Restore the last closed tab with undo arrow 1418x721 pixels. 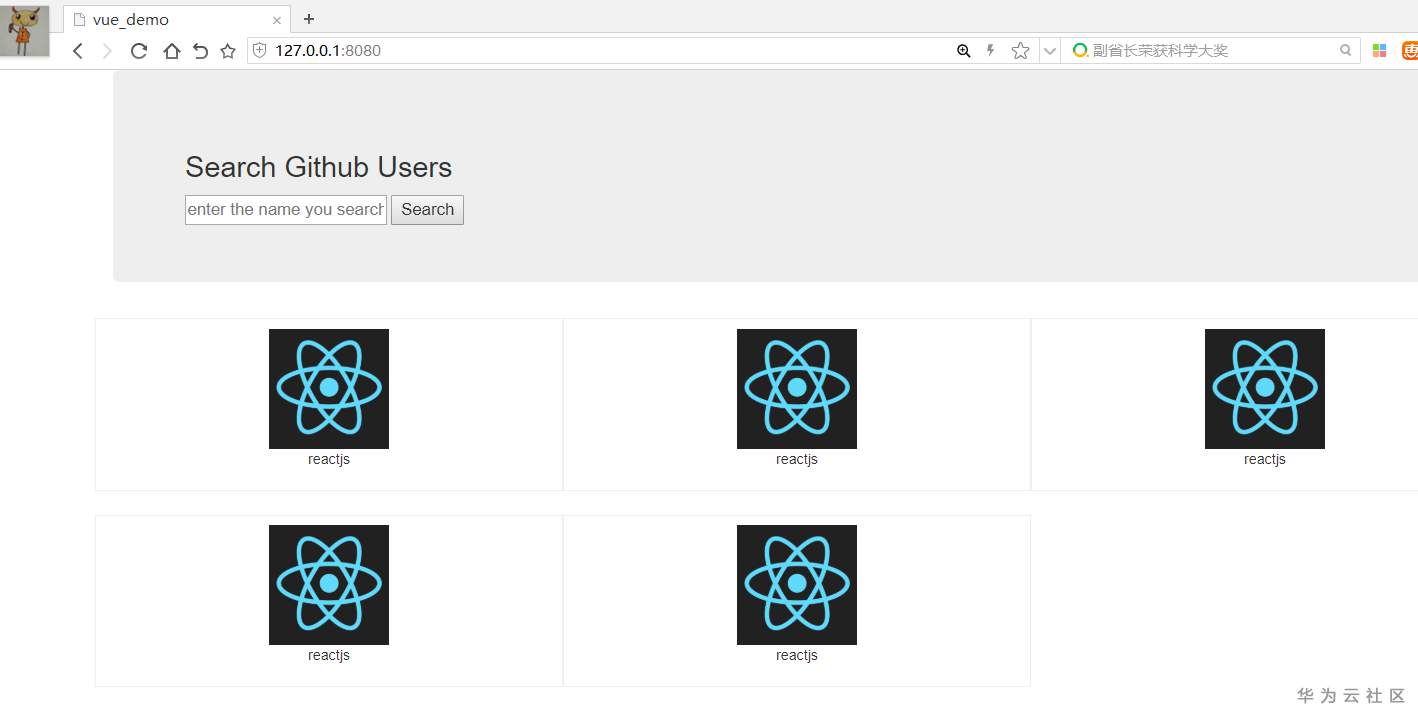tap(200, 51)
